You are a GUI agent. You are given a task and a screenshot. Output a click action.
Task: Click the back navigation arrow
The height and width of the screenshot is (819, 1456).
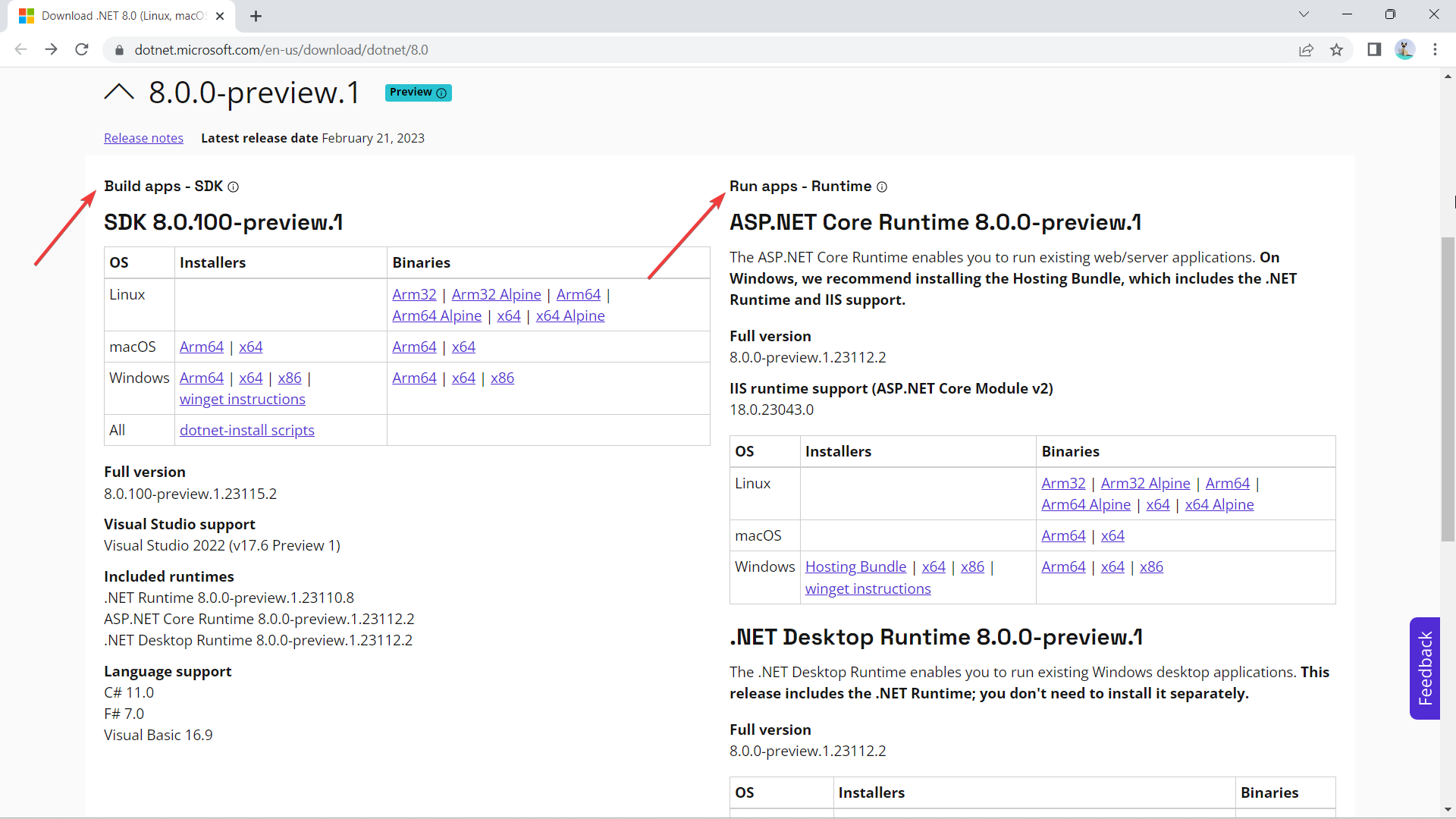tap(20, 49)
